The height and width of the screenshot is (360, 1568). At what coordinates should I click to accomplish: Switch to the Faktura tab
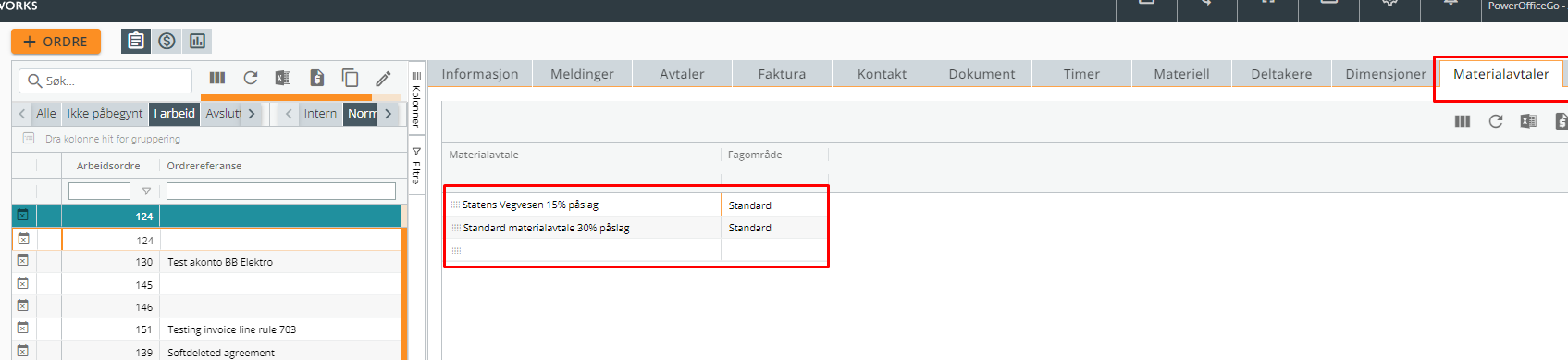point(782,74)
